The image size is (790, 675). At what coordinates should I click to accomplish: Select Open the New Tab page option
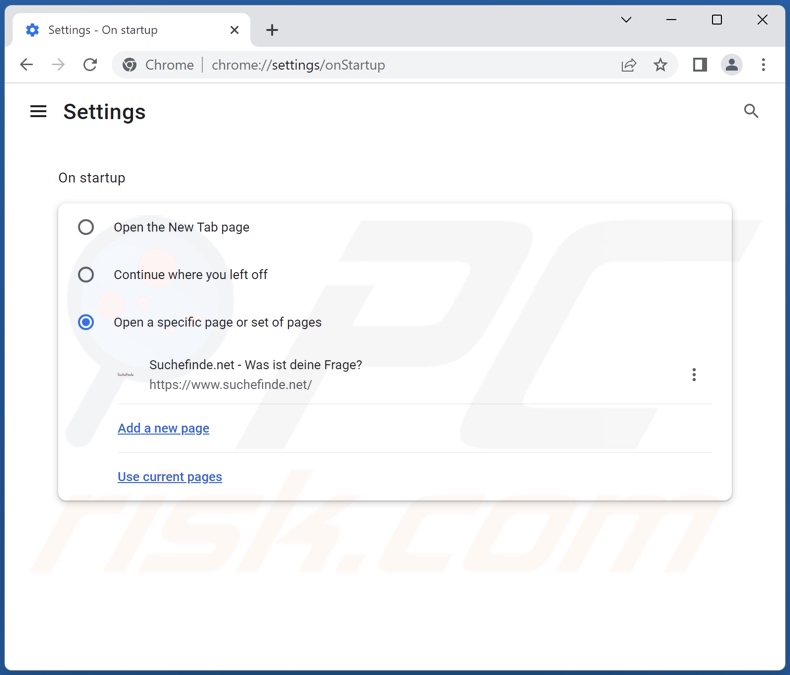tap(86, 227)
